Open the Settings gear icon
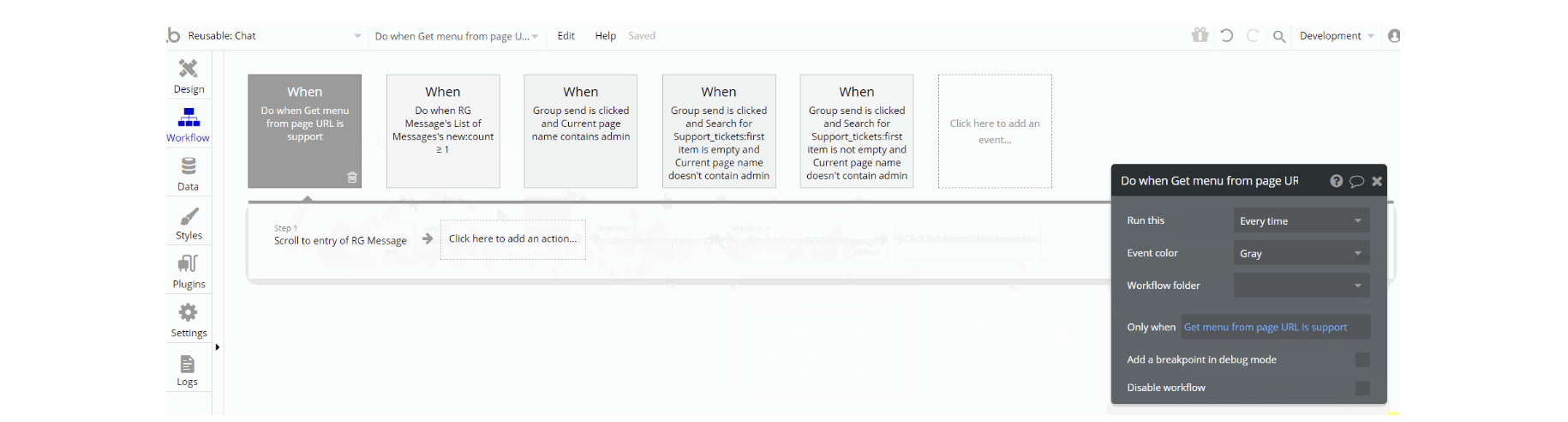The image size is (1568, 422). point(189,312)
